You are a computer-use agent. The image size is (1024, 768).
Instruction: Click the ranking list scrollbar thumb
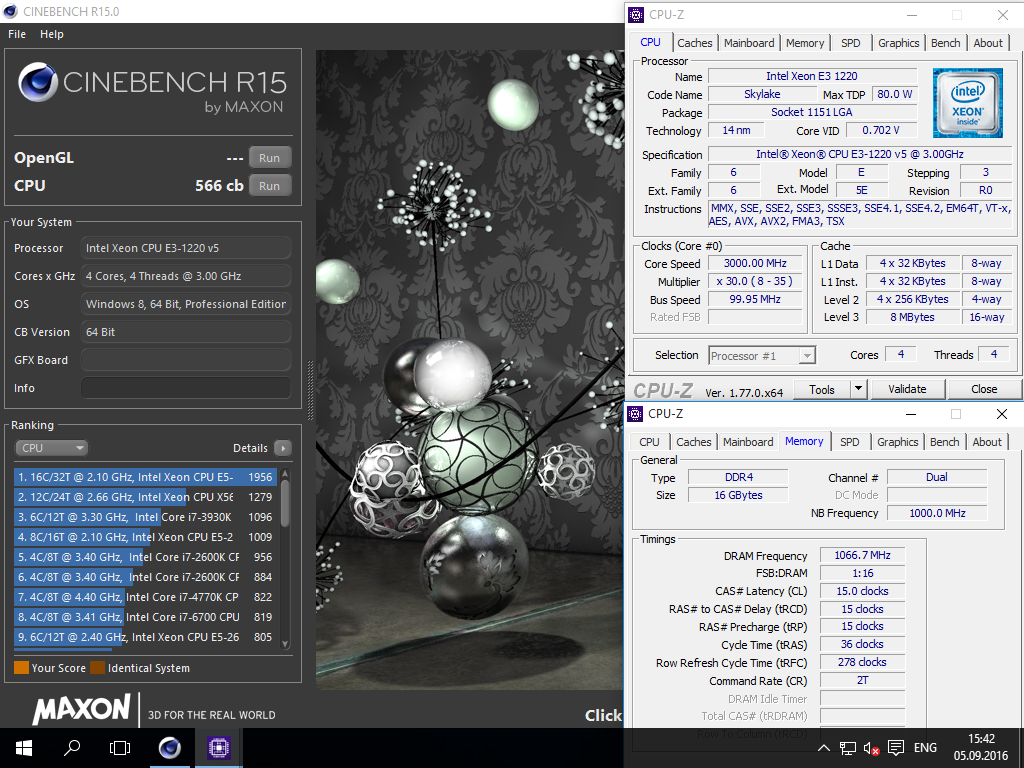(x=285, y=502)
